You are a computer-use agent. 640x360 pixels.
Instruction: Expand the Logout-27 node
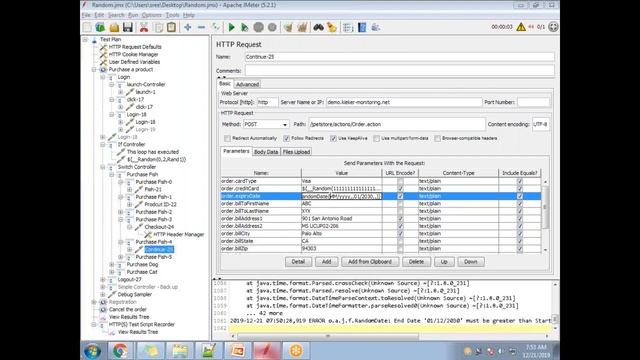[103, 280]
